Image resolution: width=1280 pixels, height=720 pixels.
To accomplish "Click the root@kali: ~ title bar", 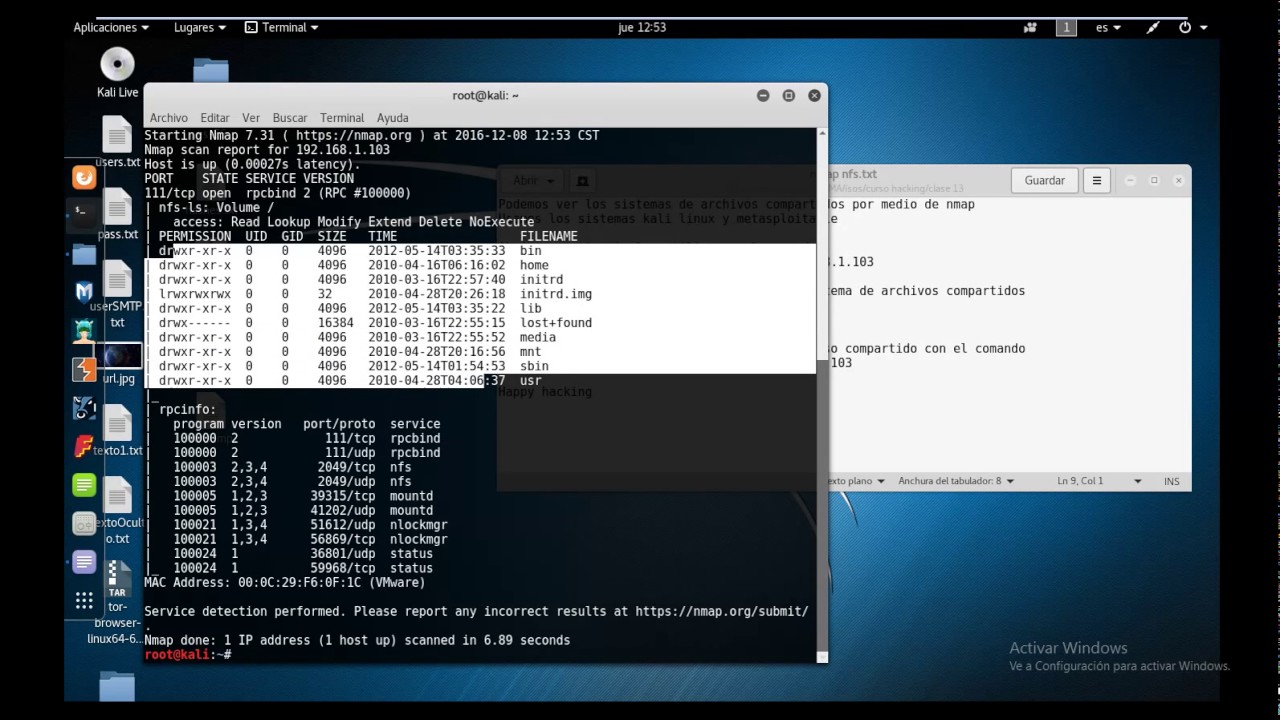I will tap(486, 96).
